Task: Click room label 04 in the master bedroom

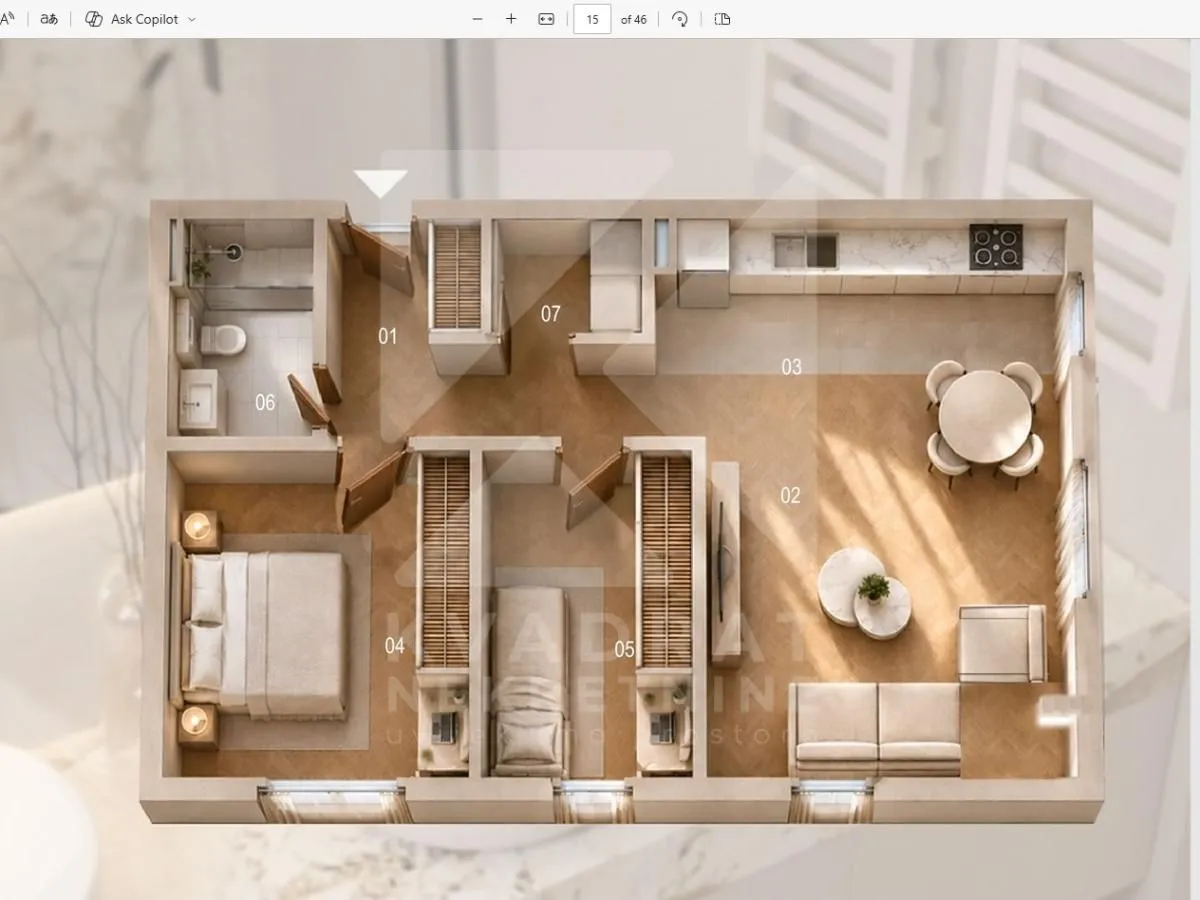Action: [x=395, y=646]
